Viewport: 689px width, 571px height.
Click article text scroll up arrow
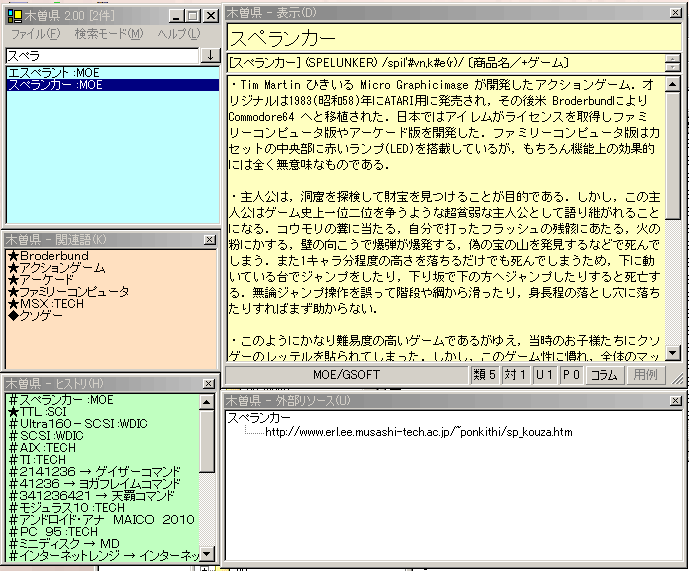[673, 84]
